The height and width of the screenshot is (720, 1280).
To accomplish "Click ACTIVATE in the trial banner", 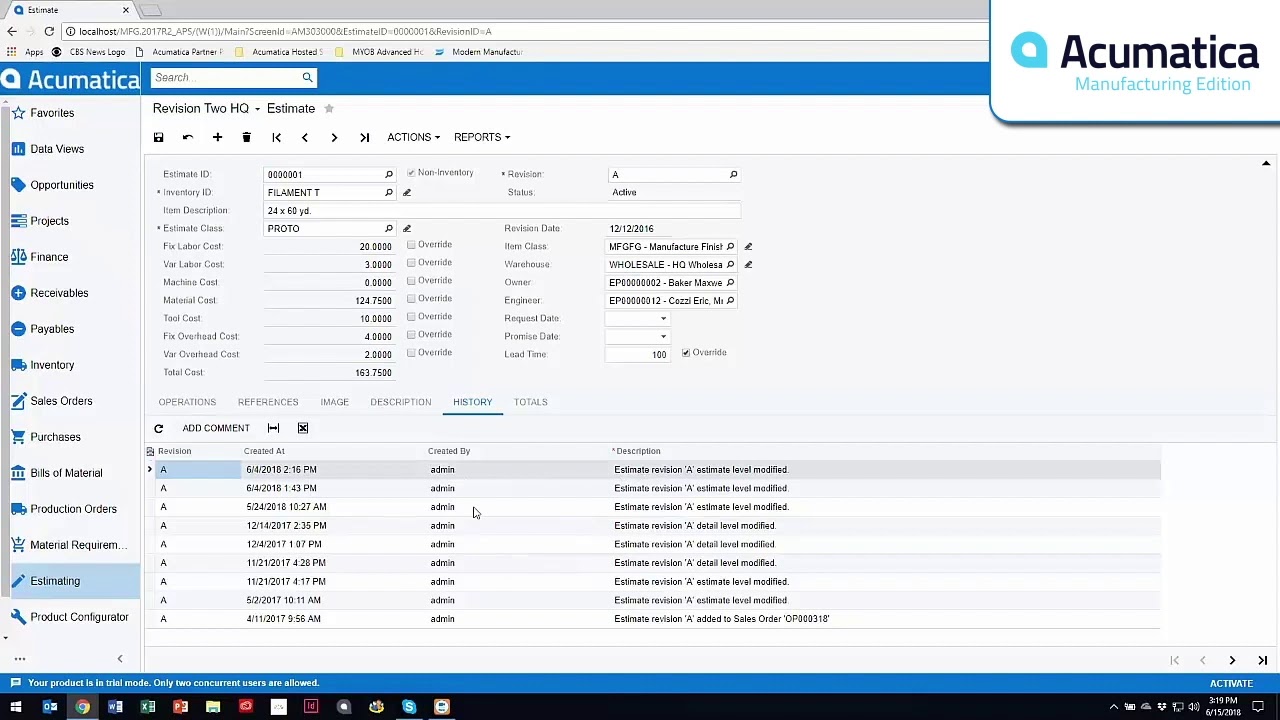I will [1231, 684].
